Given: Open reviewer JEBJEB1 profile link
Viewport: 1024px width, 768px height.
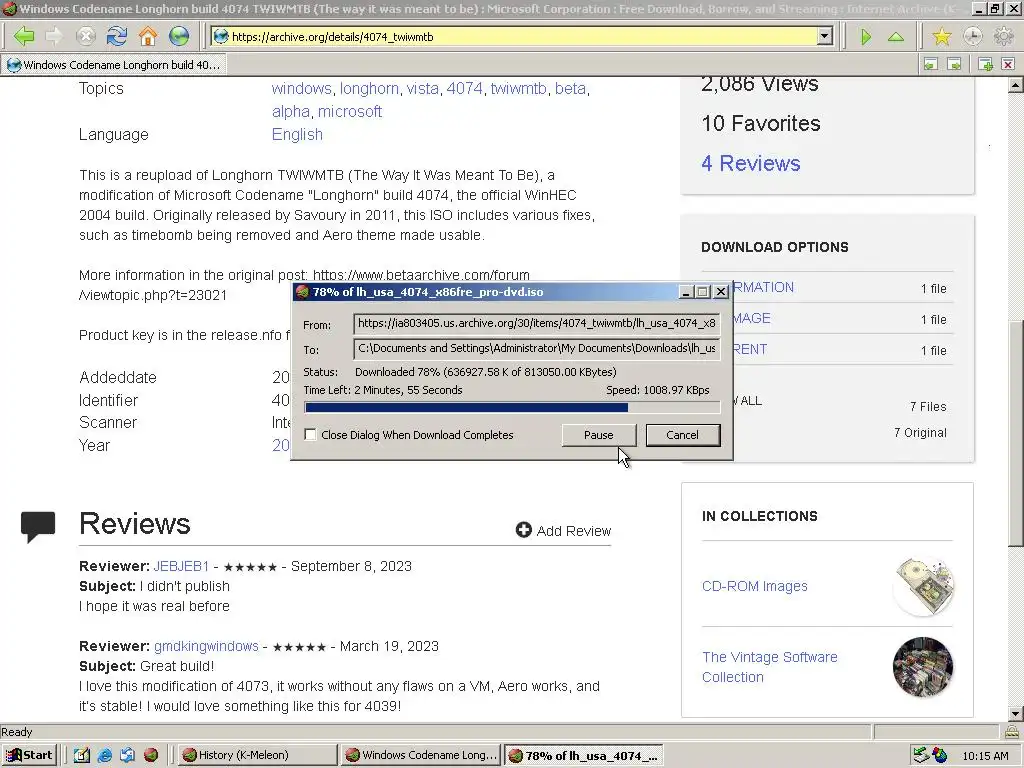Looking at the screenshot, I should coord(182,566).
